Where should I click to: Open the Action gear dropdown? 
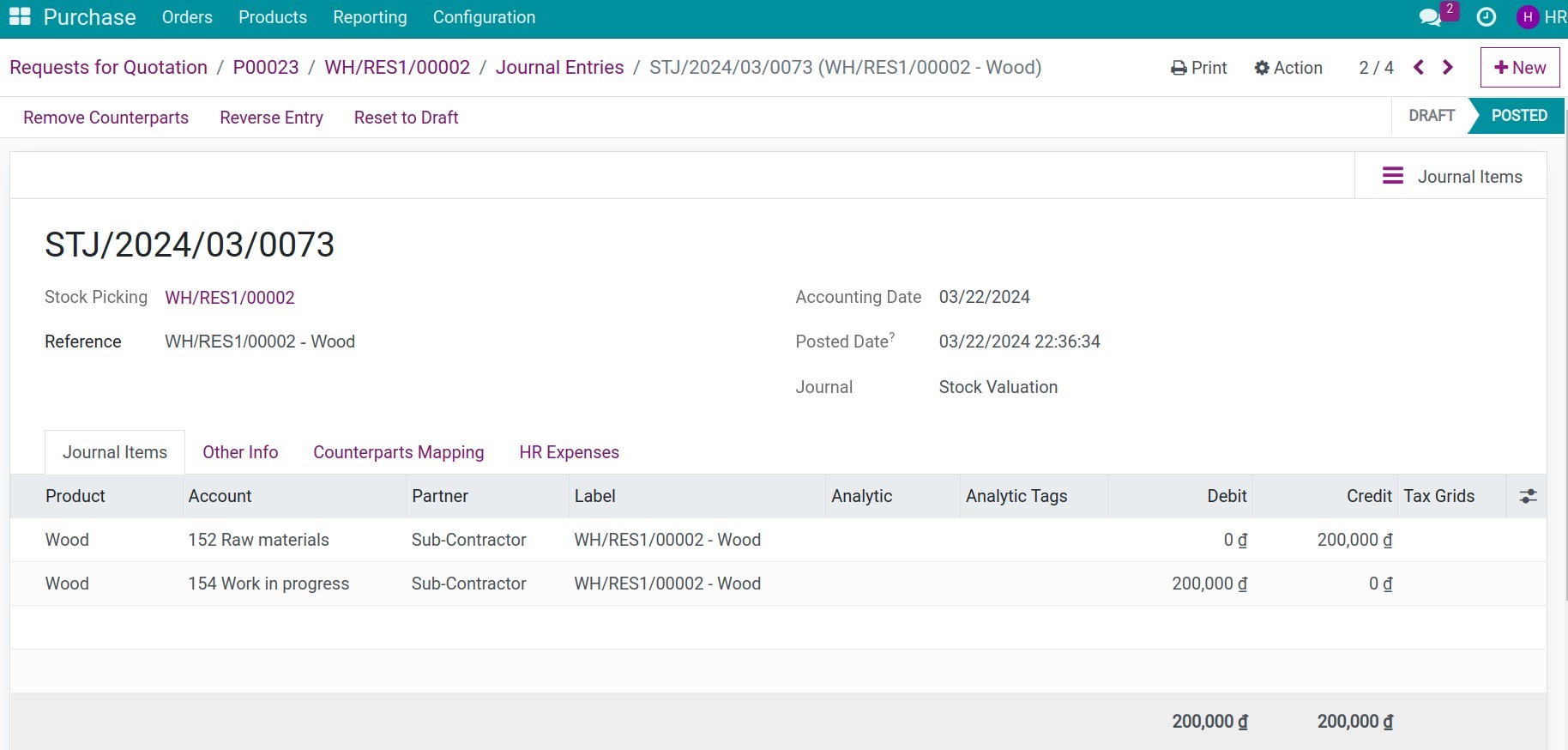(x=1288, y=68)
